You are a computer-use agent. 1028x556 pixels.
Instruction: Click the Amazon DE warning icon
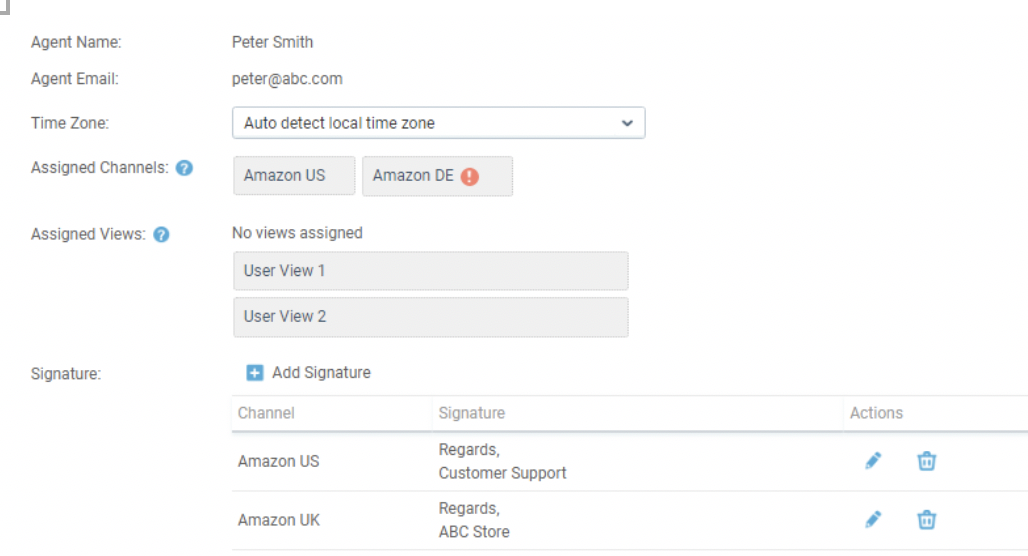pyautogui.click(x=469, y=176)
